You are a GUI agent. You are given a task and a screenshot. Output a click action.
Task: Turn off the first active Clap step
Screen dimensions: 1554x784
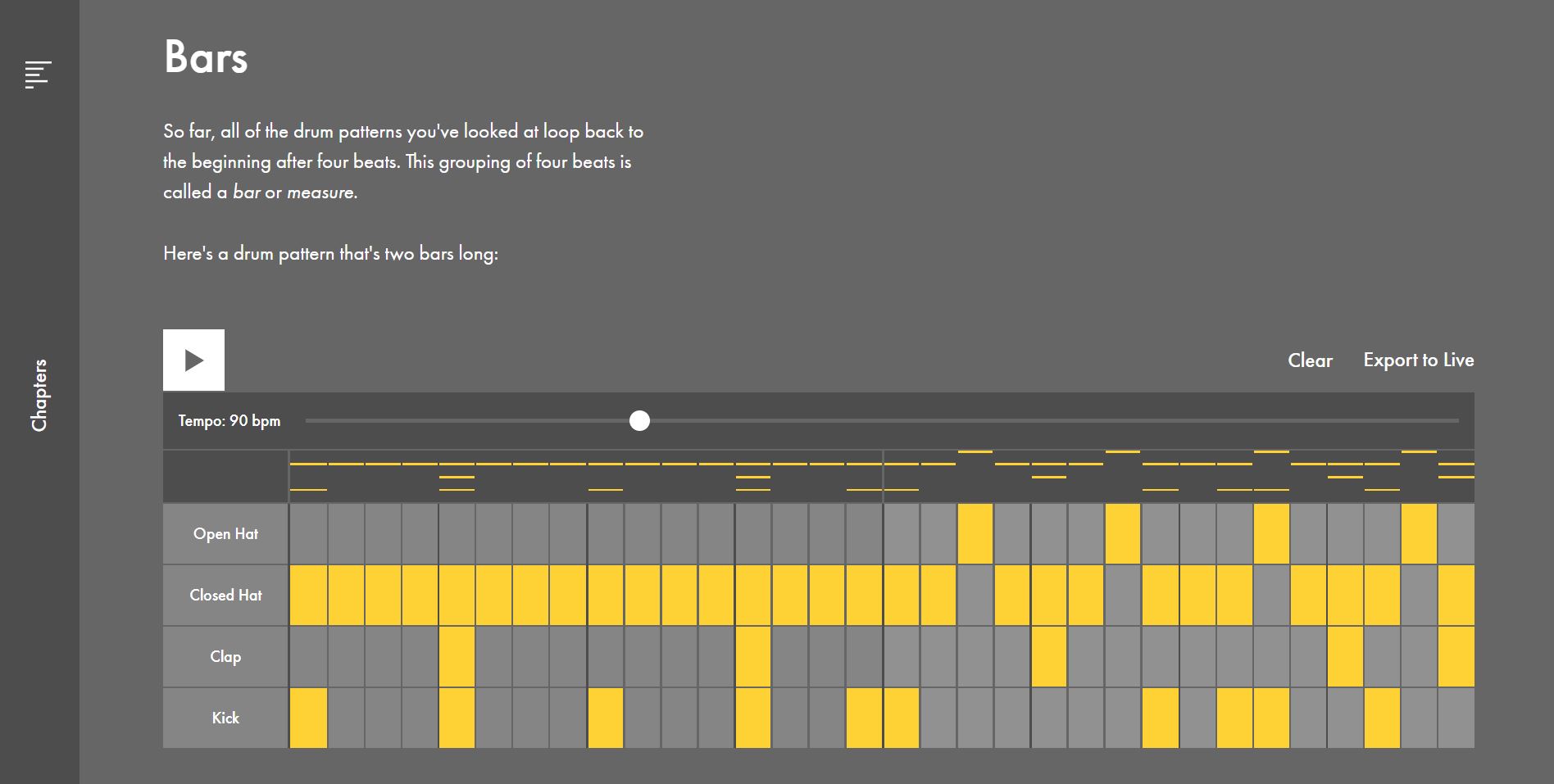click(457, 657)
